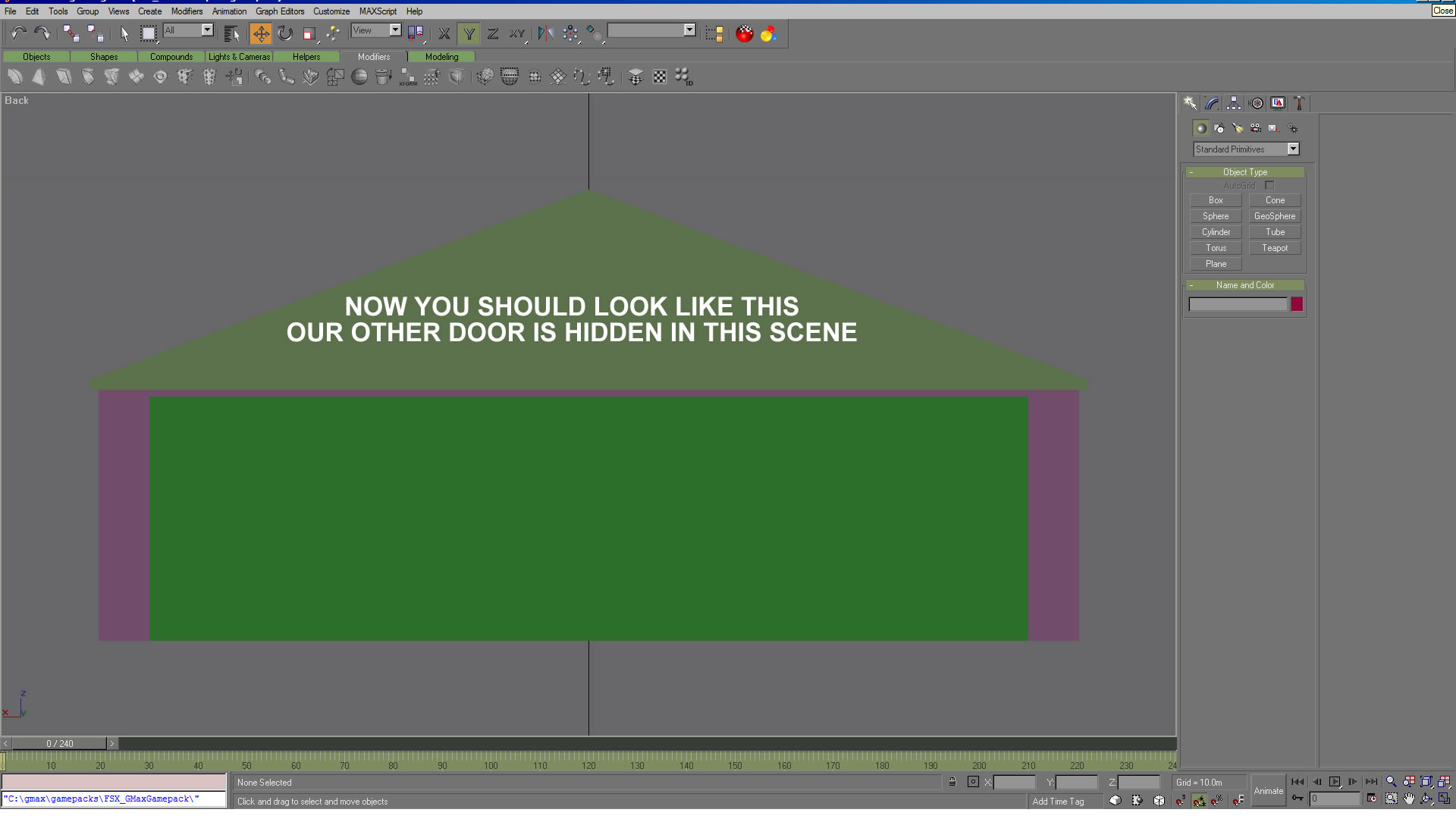
Task: Collapse the Object Type rollout
Action: pos(1244,172)
